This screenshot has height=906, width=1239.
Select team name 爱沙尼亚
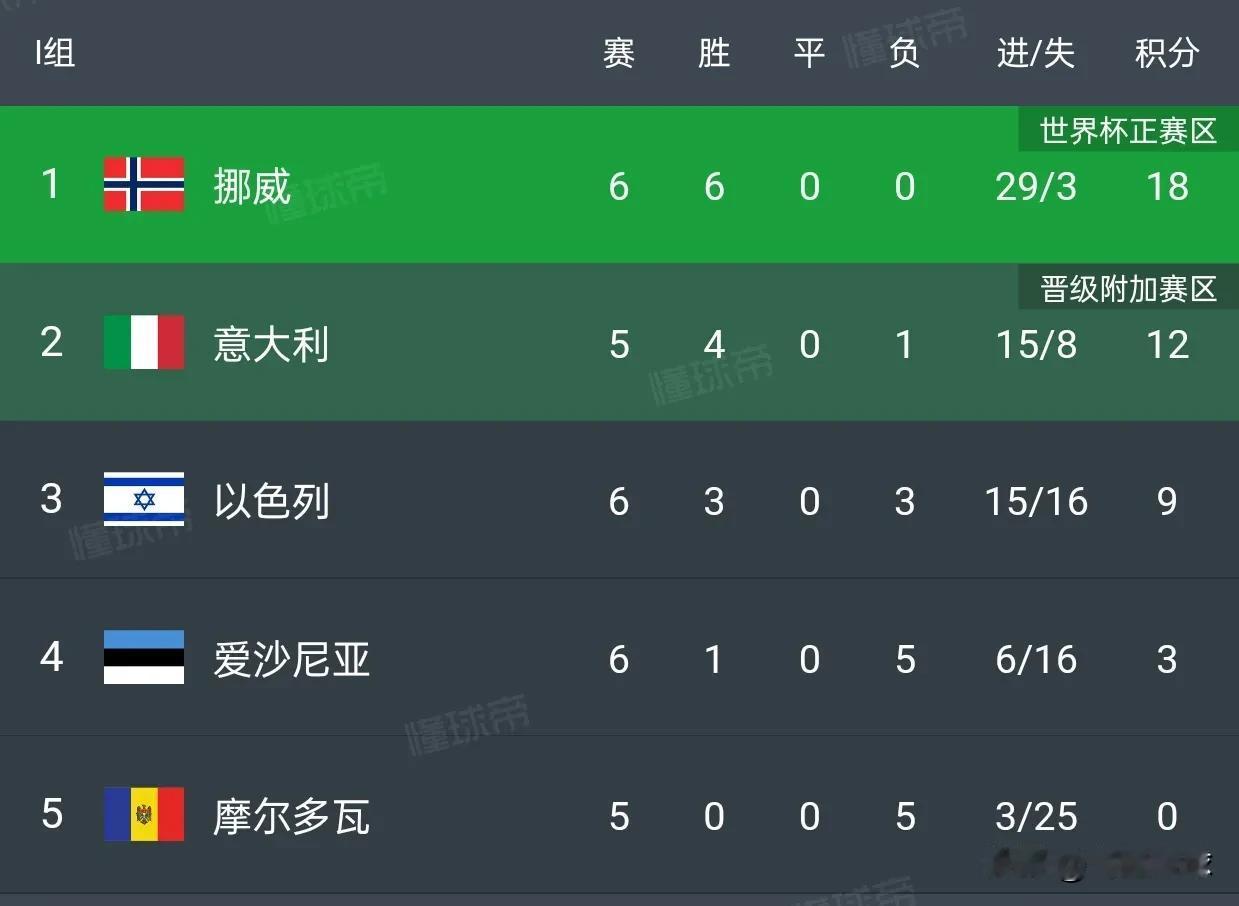pyautogui.click(x=291, y=659)
